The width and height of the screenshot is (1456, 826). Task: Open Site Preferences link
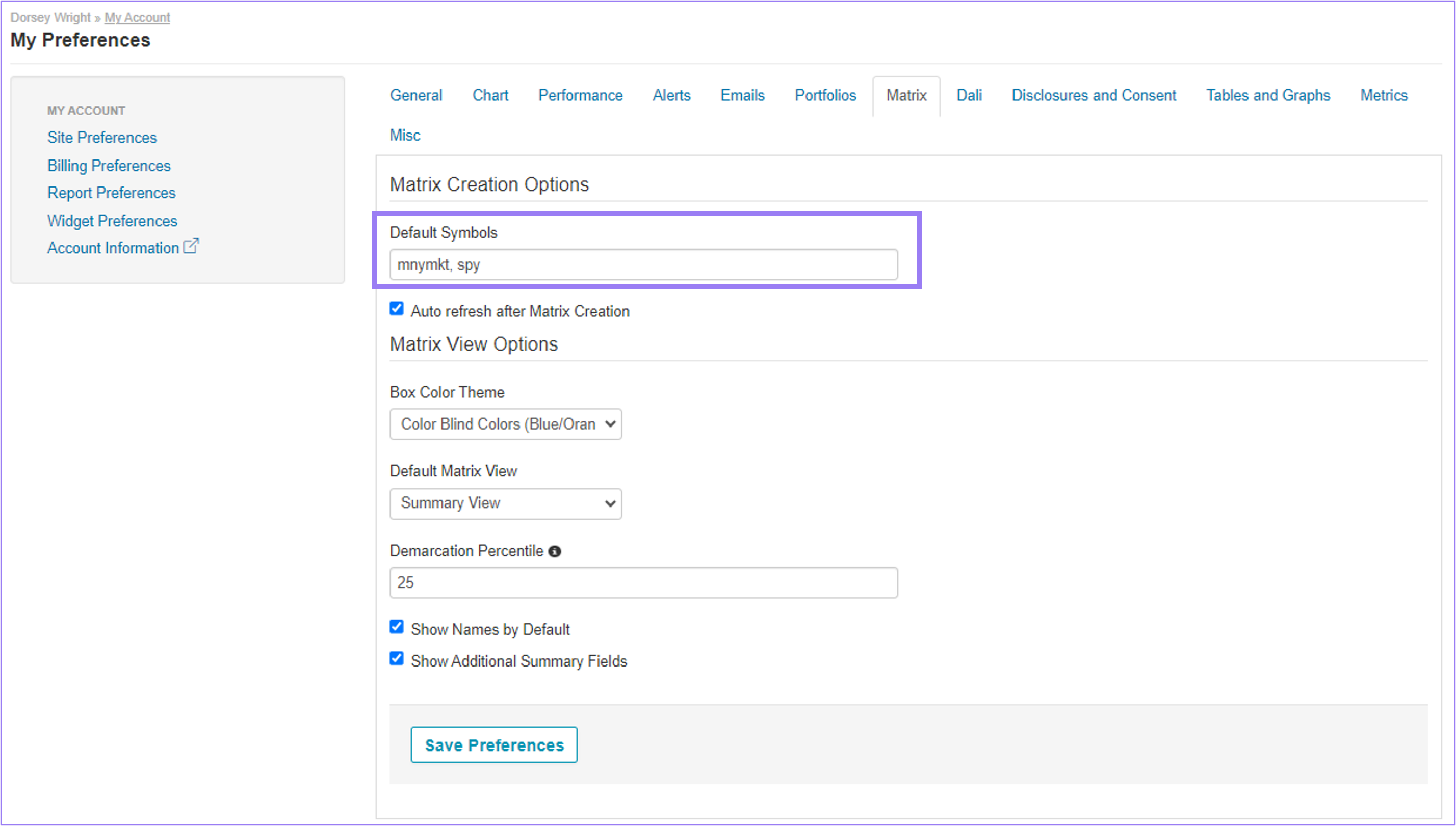tap(102, 137)
